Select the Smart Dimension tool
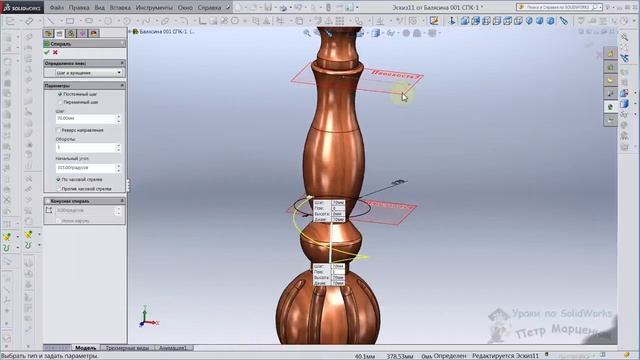The image size is (640, 360). (x=29, y=21)
